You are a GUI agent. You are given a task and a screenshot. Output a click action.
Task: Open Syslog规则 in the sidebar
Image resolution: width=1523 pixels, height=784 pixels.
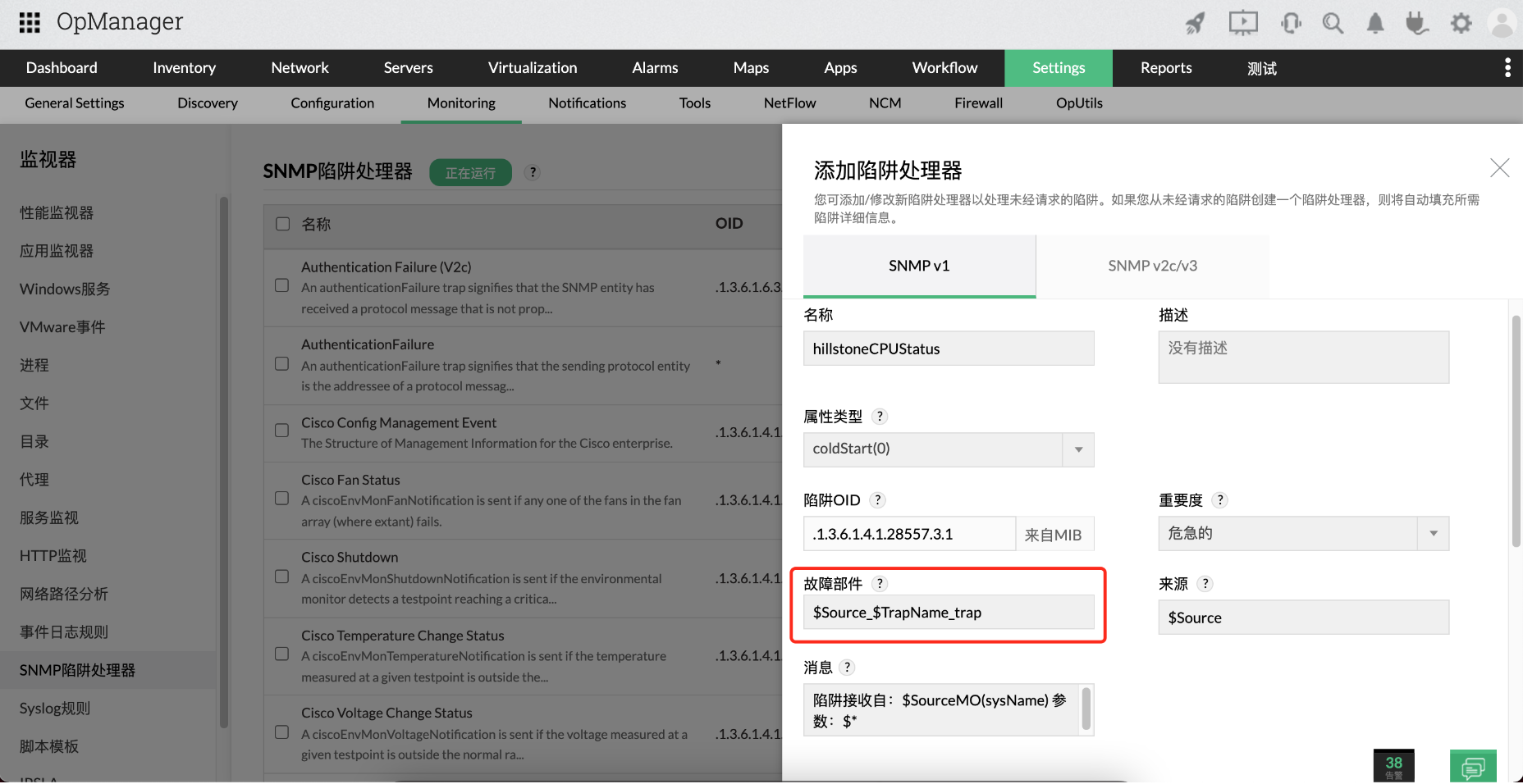[55, 708]
